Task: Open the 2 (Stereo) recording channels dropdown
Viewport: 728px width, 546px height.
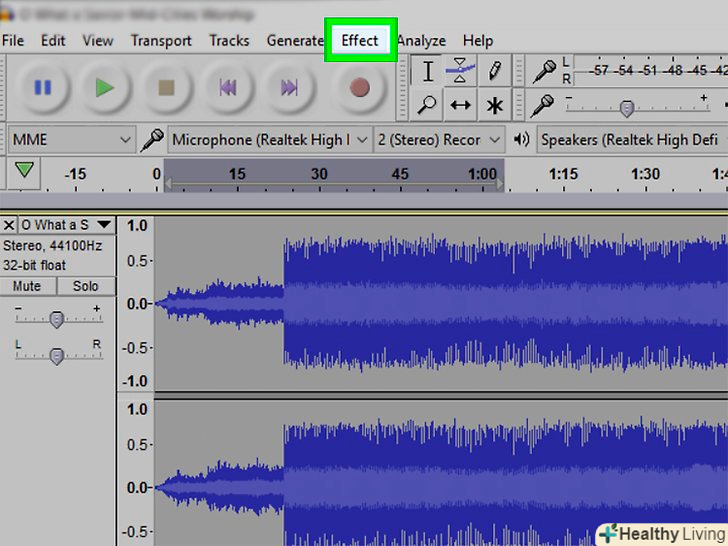Action: (x=439, y=139)
